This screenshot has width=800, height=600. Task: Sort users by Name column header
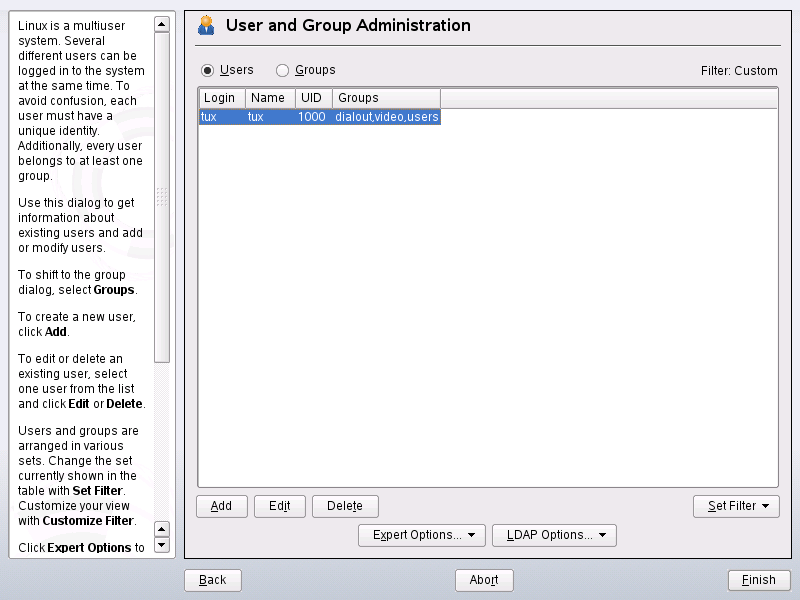coord(269,98)
